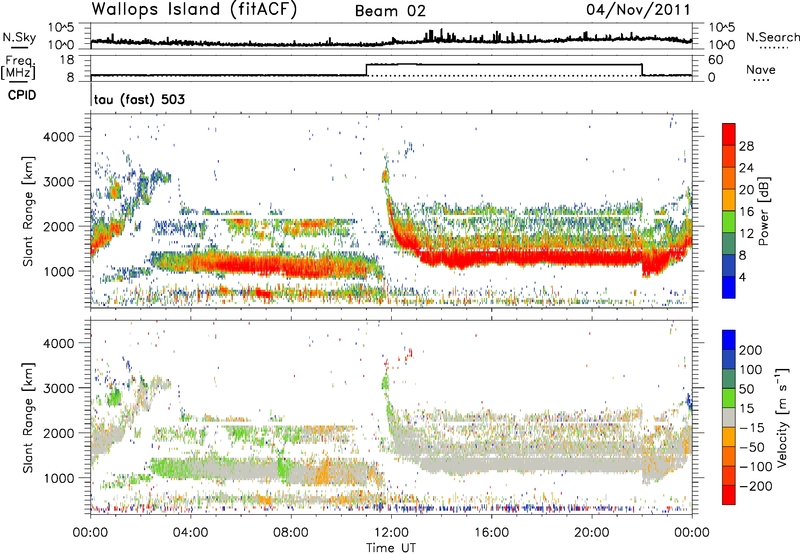Click the '08:00' time tick label
Viewport: 800px width, 554px height.
[x=291, y=533]
